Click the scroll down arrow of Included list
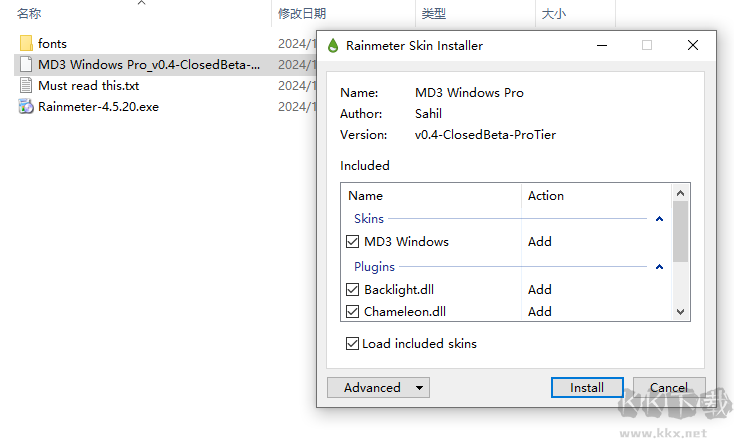The width and height of the screenshot is (734, 440). (681, 312)
